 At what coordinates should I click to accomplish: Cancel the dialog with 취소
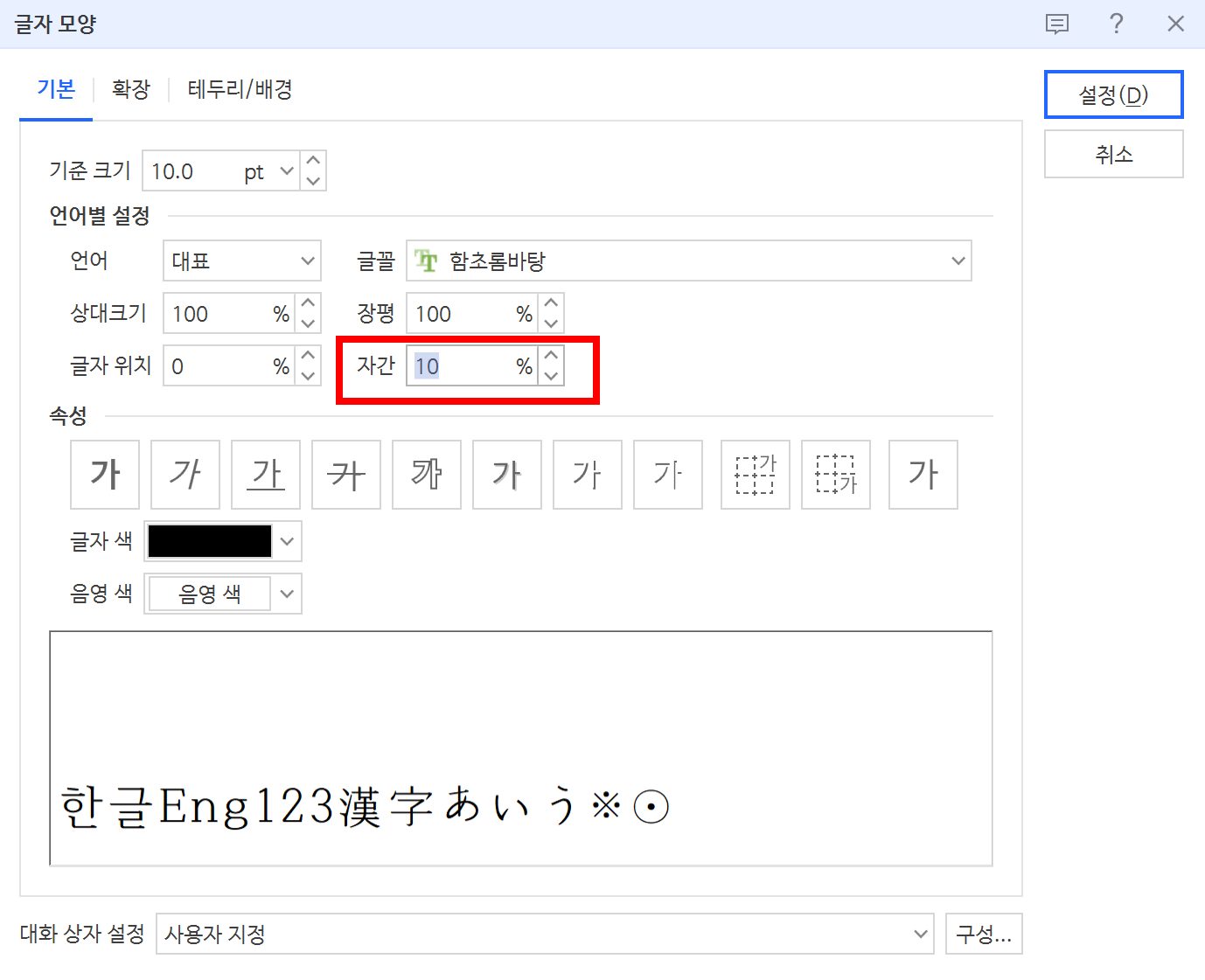[x=1113, y=154]
